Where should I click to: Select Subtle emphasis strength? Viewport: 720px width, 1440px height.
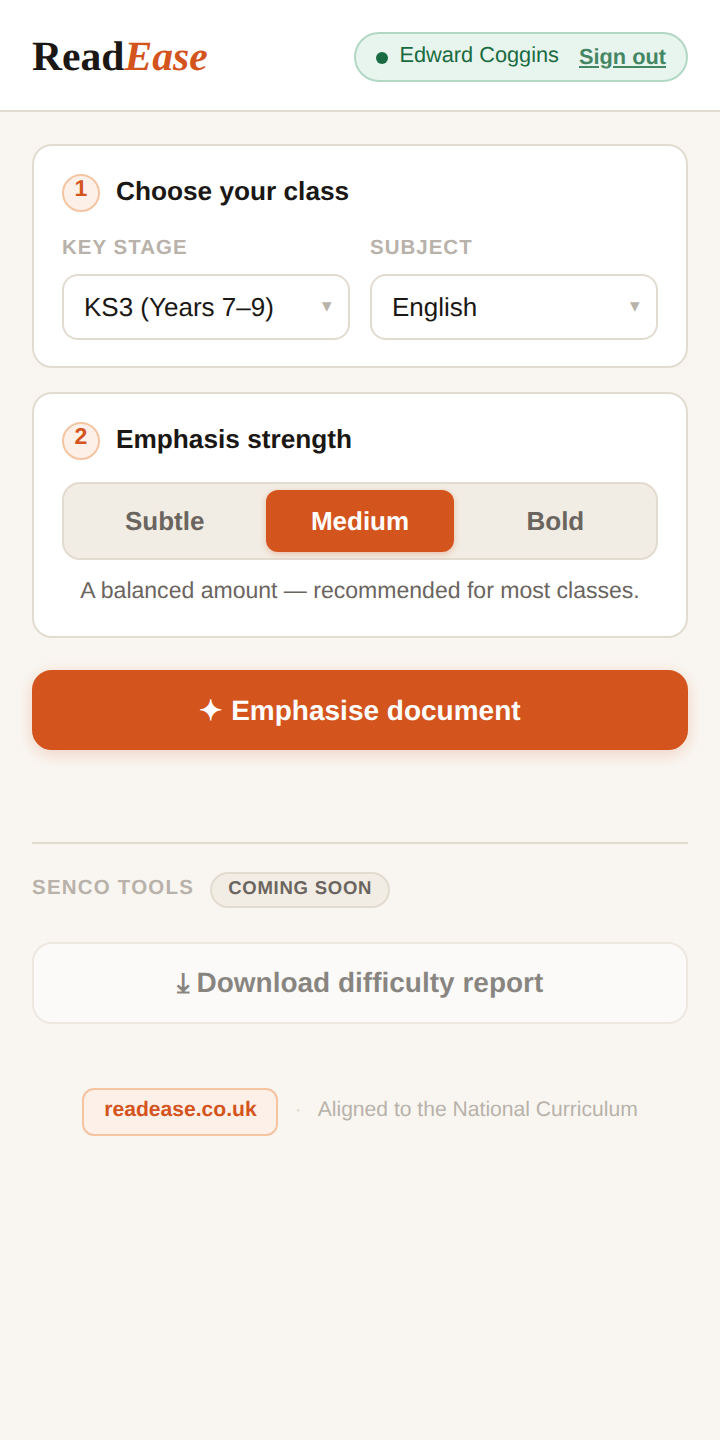[x=165, y=521]
